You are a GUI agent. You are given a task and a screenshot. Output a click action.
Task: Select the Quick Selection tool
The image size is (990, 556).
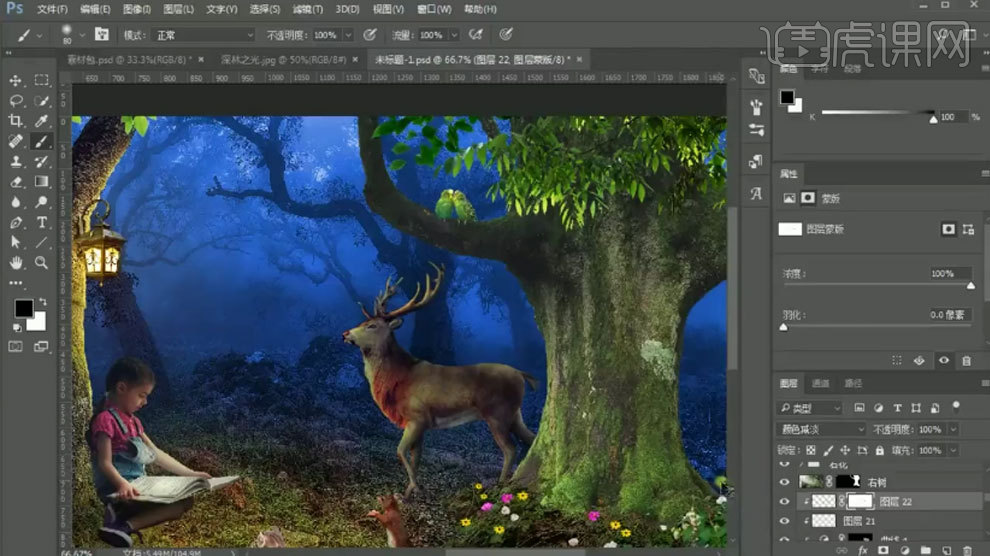tap(42, 101)
